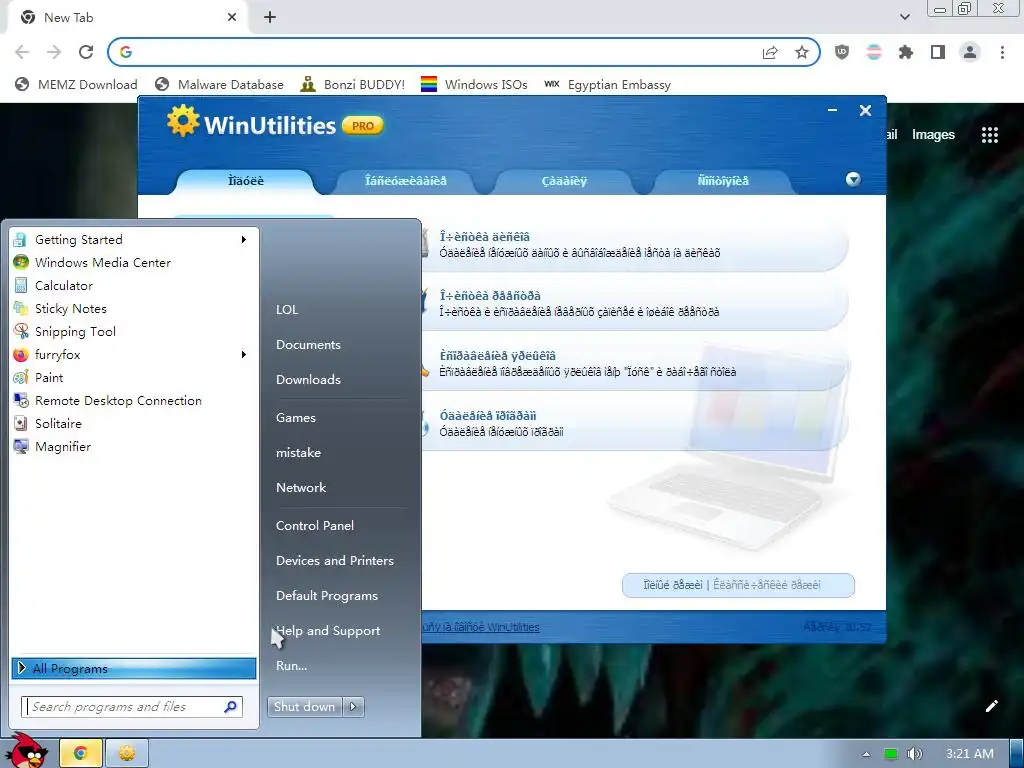Open Malware Database bookmark
The width and height of the screenshot is (1024, 768).
coord(219,84)
